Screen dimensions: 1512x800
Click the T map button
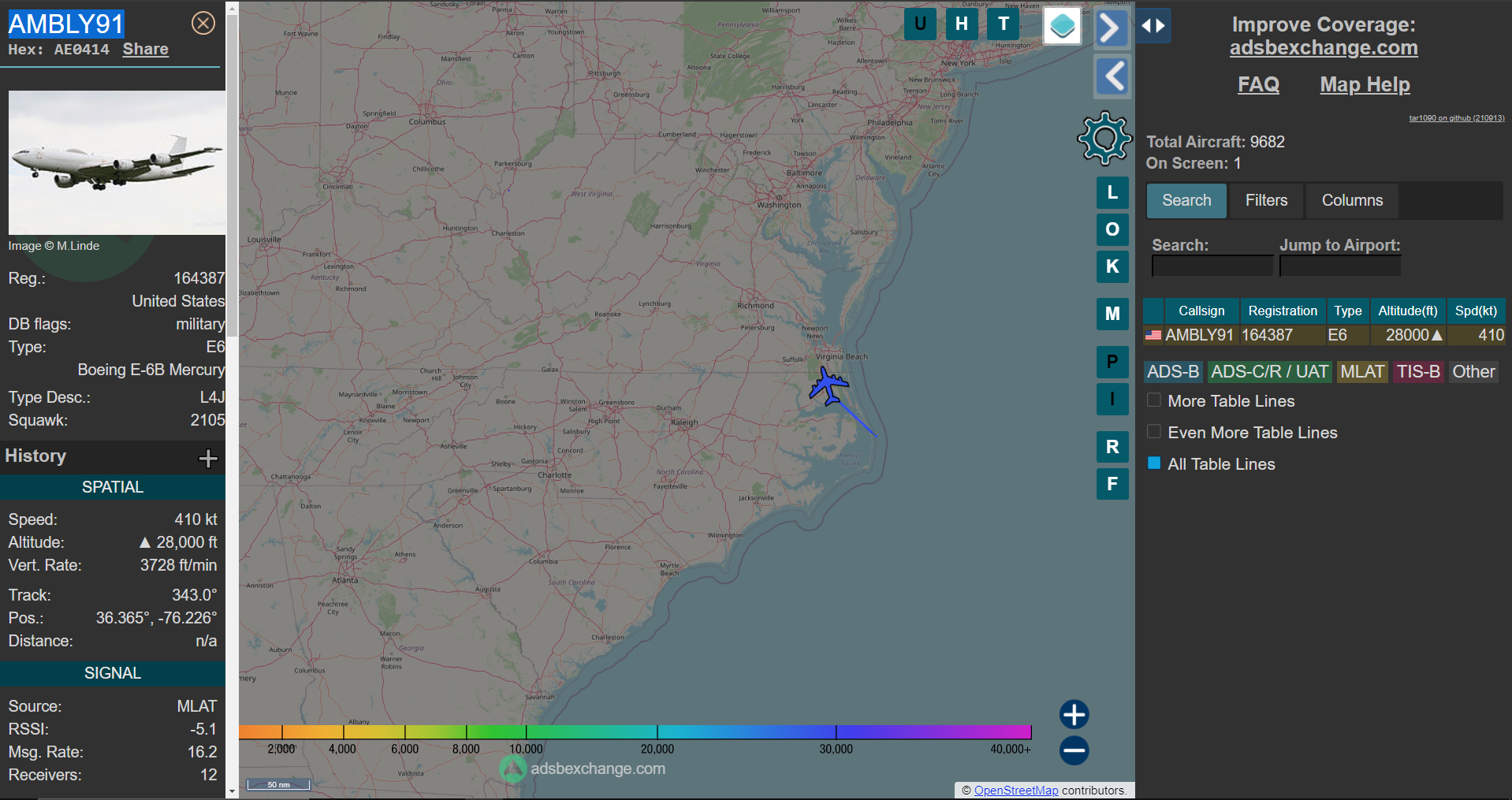1004,24
